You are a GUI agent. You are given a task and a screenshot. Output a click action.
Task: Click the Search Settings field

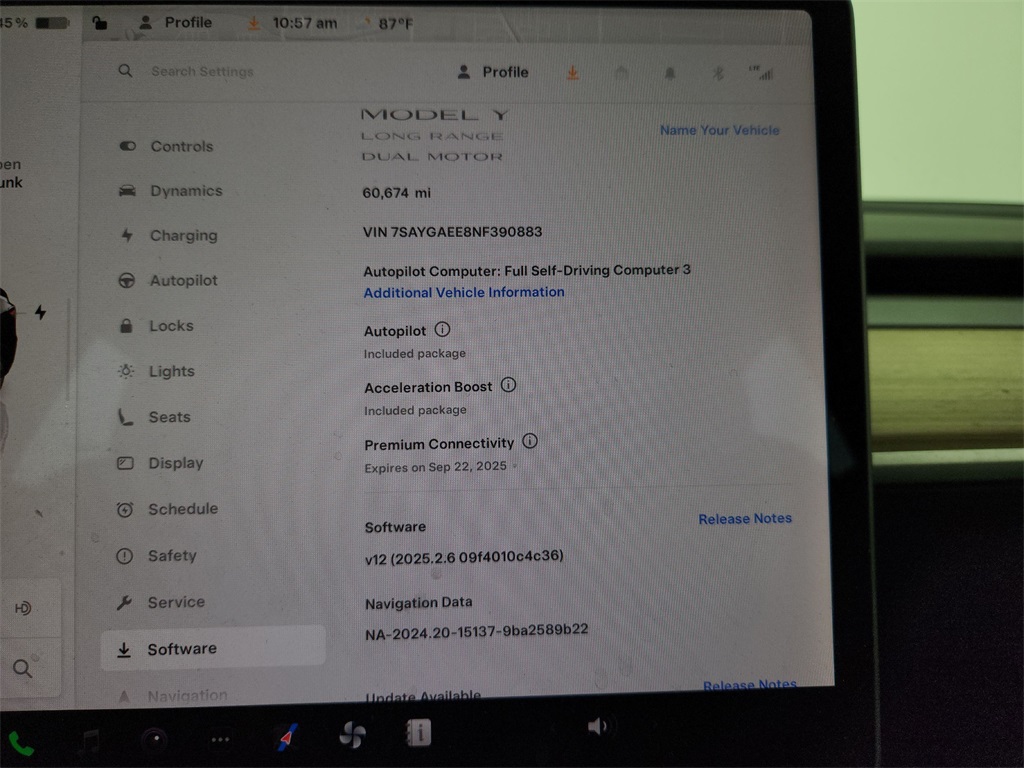tap(202, 71)
